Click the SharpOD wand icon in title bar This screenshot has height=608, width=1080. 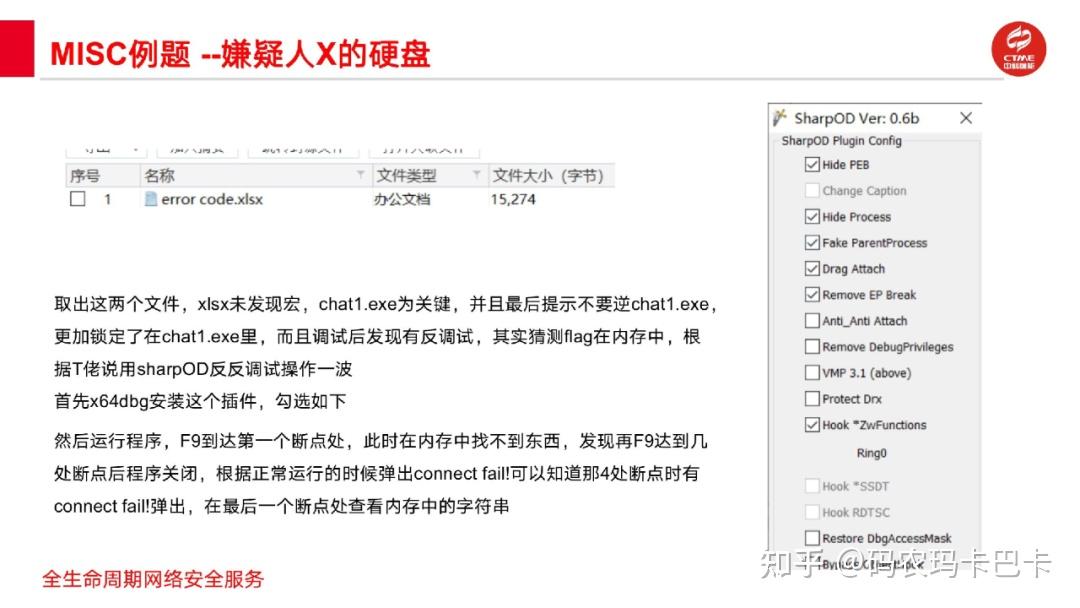click(x=780, y=118)
